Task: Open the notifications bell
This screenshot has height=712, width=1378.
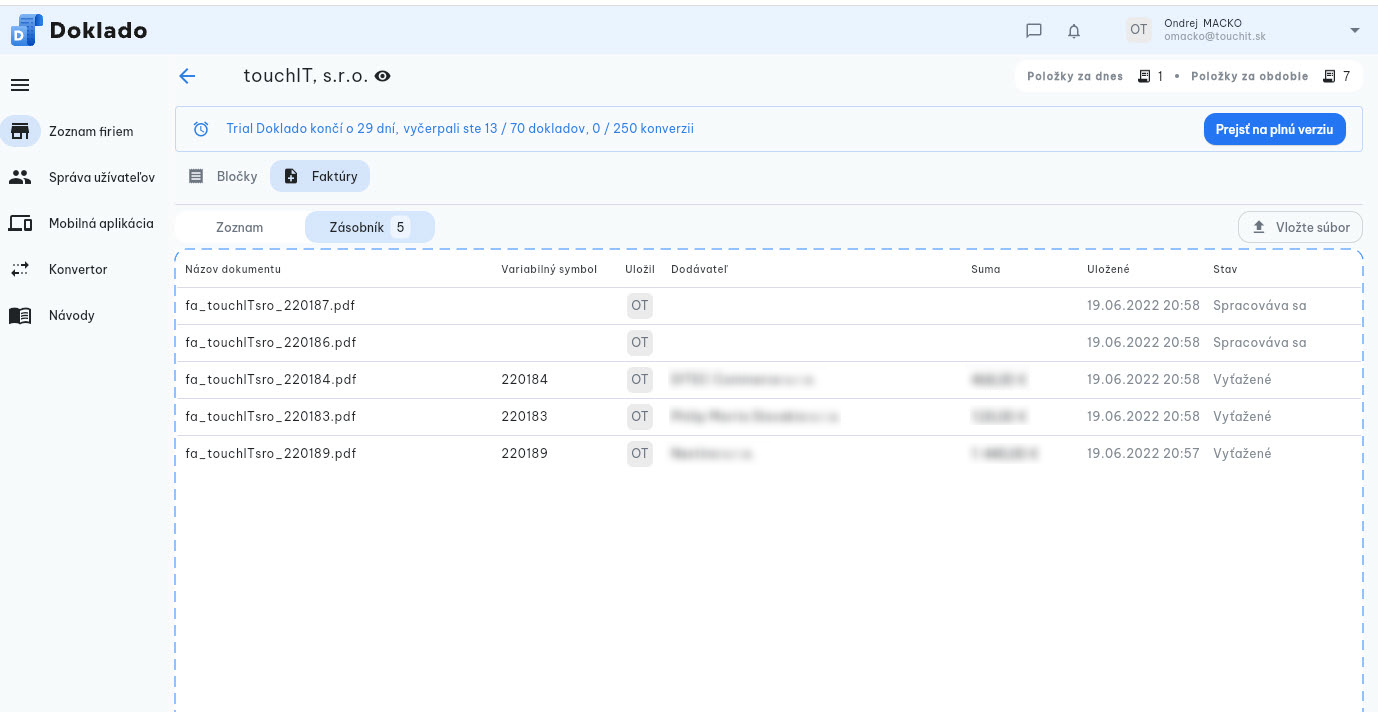Action: point(1074,31)
